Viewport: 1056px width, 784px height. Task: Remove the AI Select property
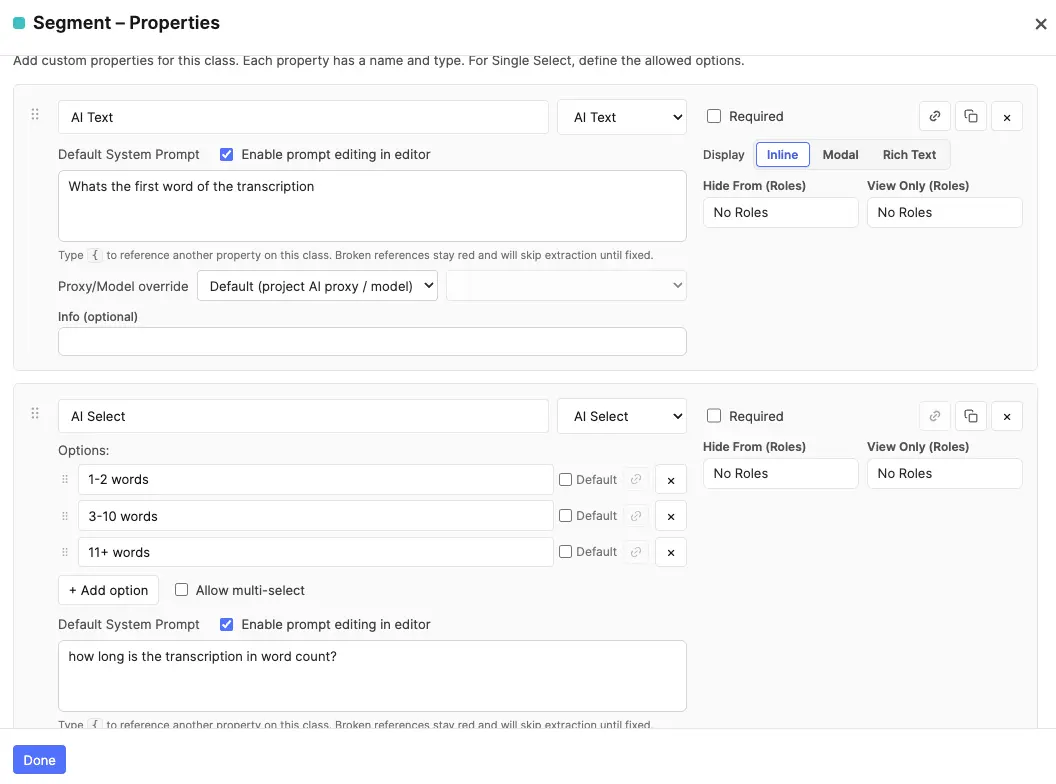point(1007,417)
